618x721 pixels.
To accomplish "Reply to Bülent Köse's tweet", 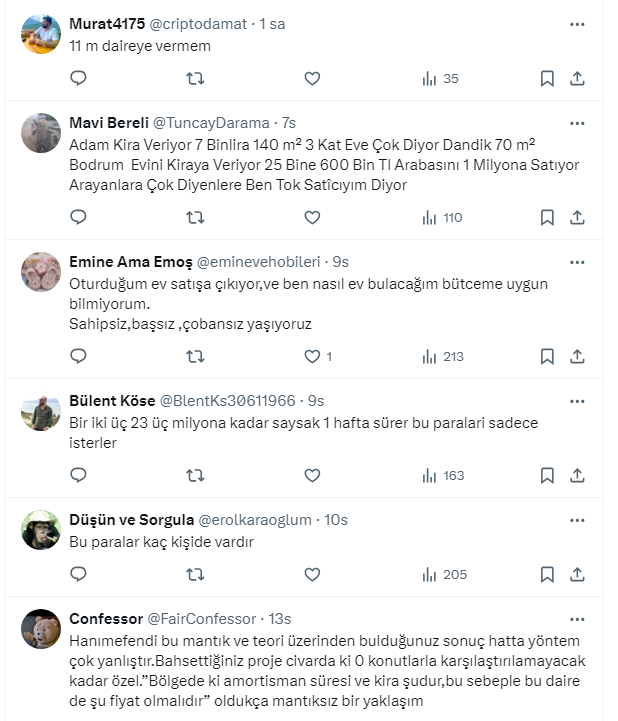I will tap(78, 475).
